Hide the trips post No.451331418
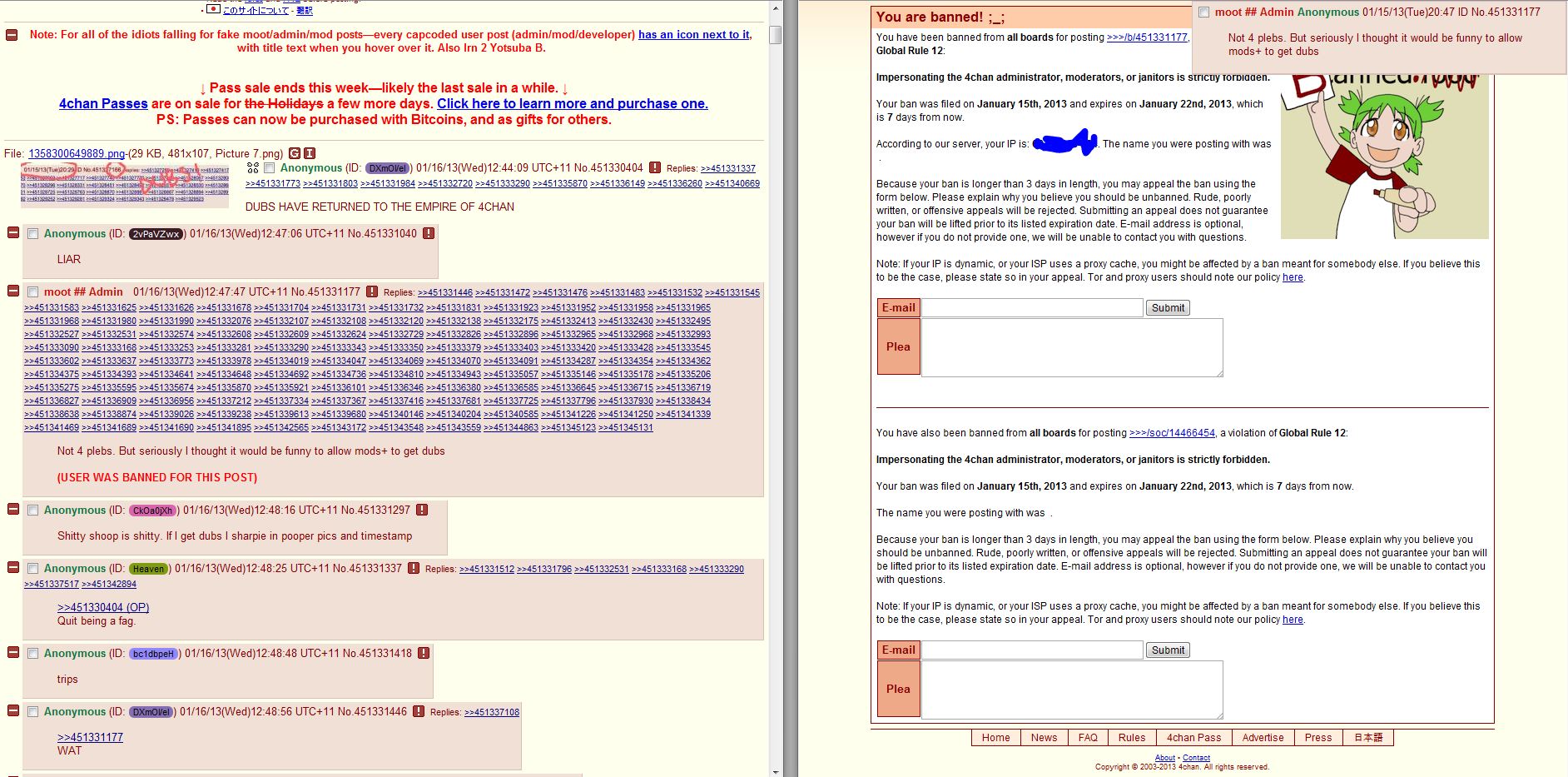This screenshot has height=777, width=1568. [13, 652]
